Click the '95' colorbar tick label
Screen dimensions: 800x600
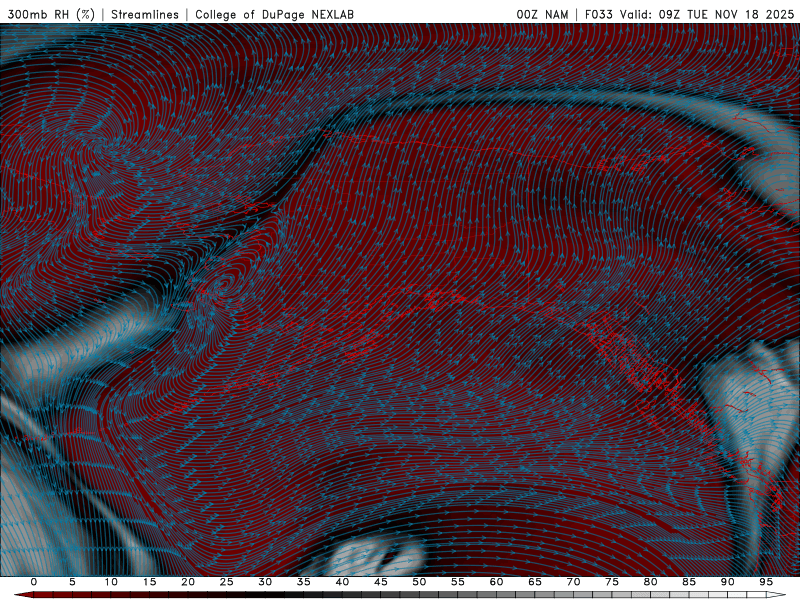click(x=766, y=582)
